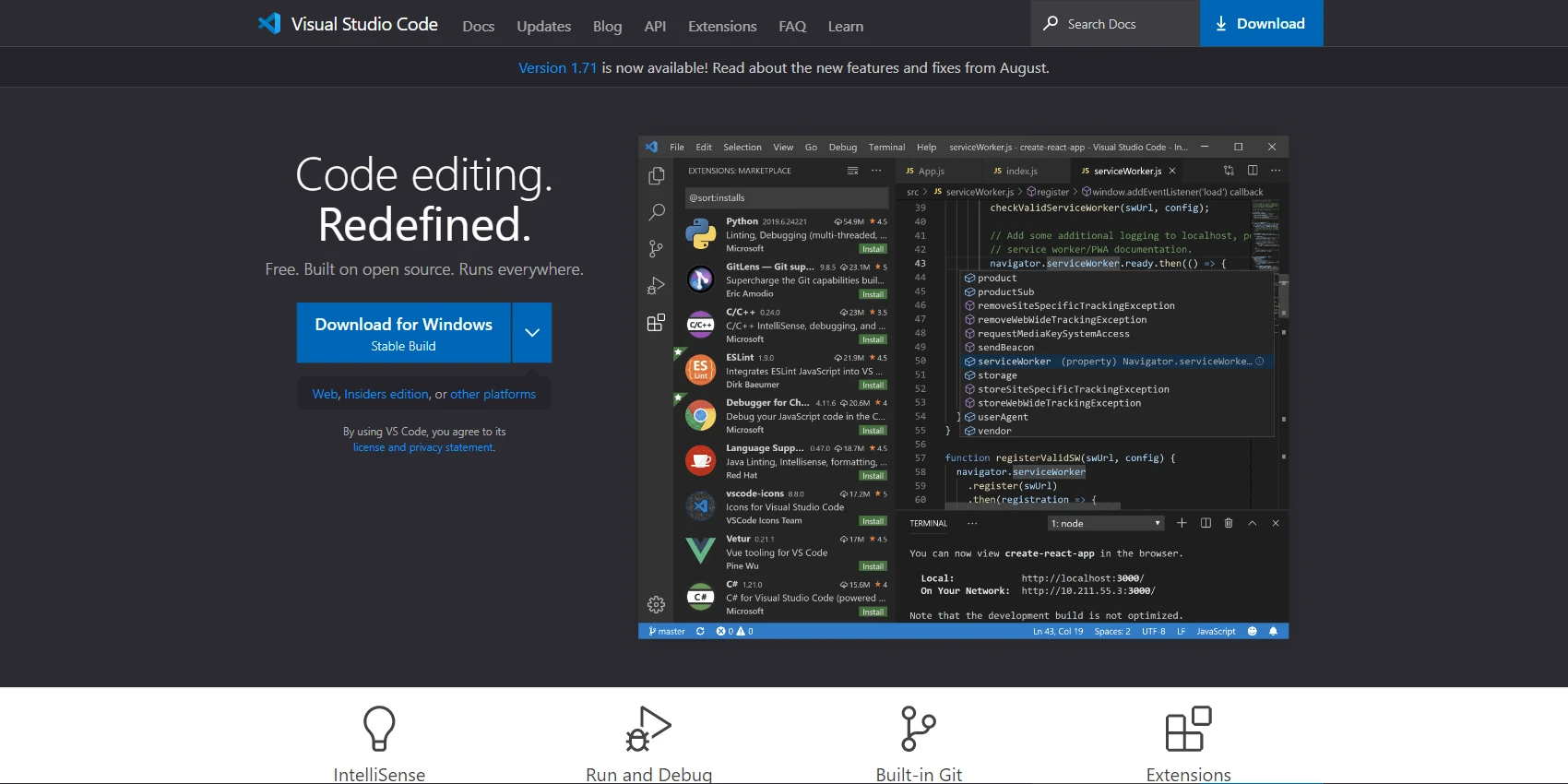Click the ESLint extension icon
Image resolution: width=1568 pixels, height=784 pixels.
point(701,370)
